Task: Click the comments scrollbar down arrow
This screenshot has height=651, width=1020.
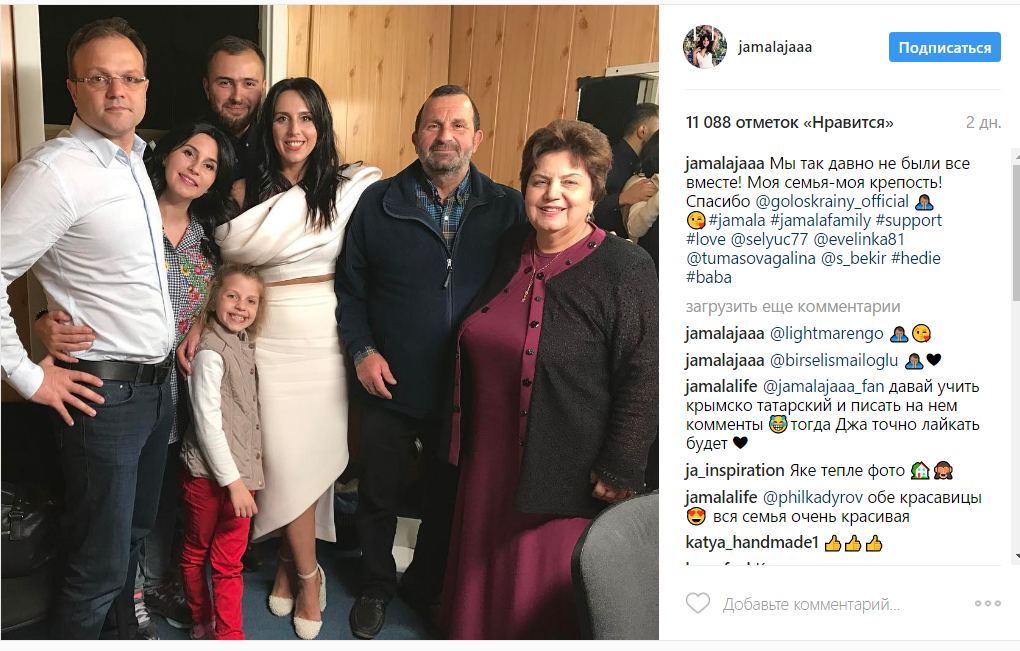Action: [x=1016, y=557]
